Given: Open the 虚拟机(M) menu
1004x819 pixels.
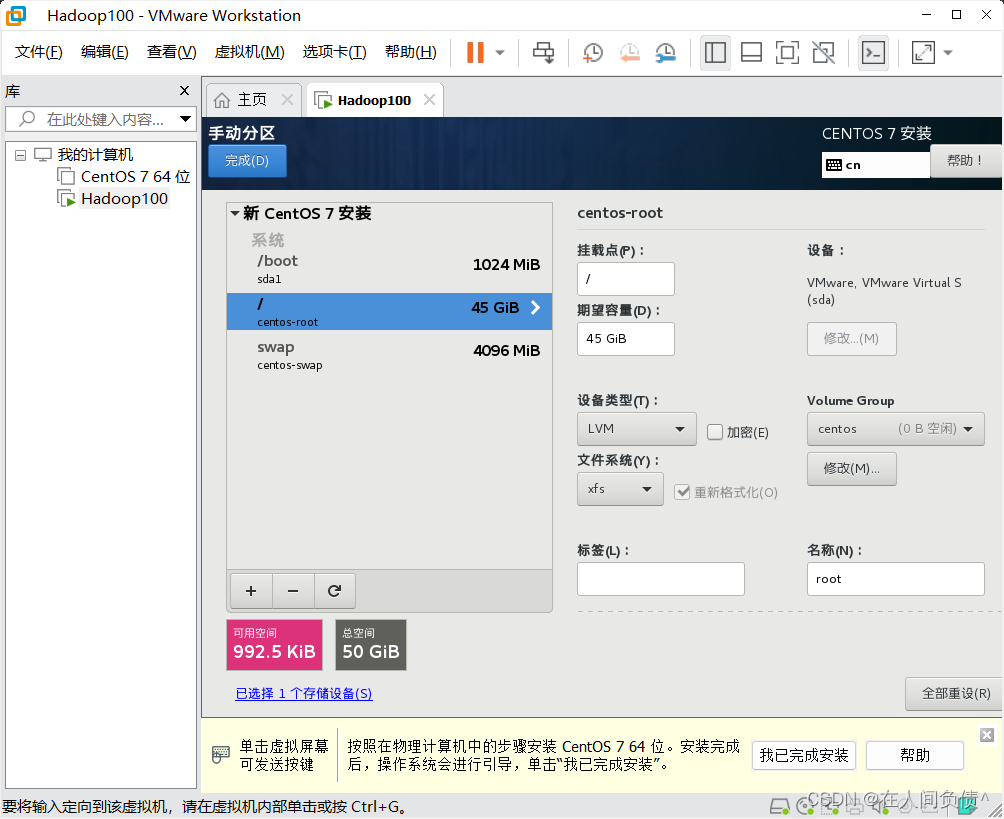Looking at the screenshot, I should coord(249,51).
